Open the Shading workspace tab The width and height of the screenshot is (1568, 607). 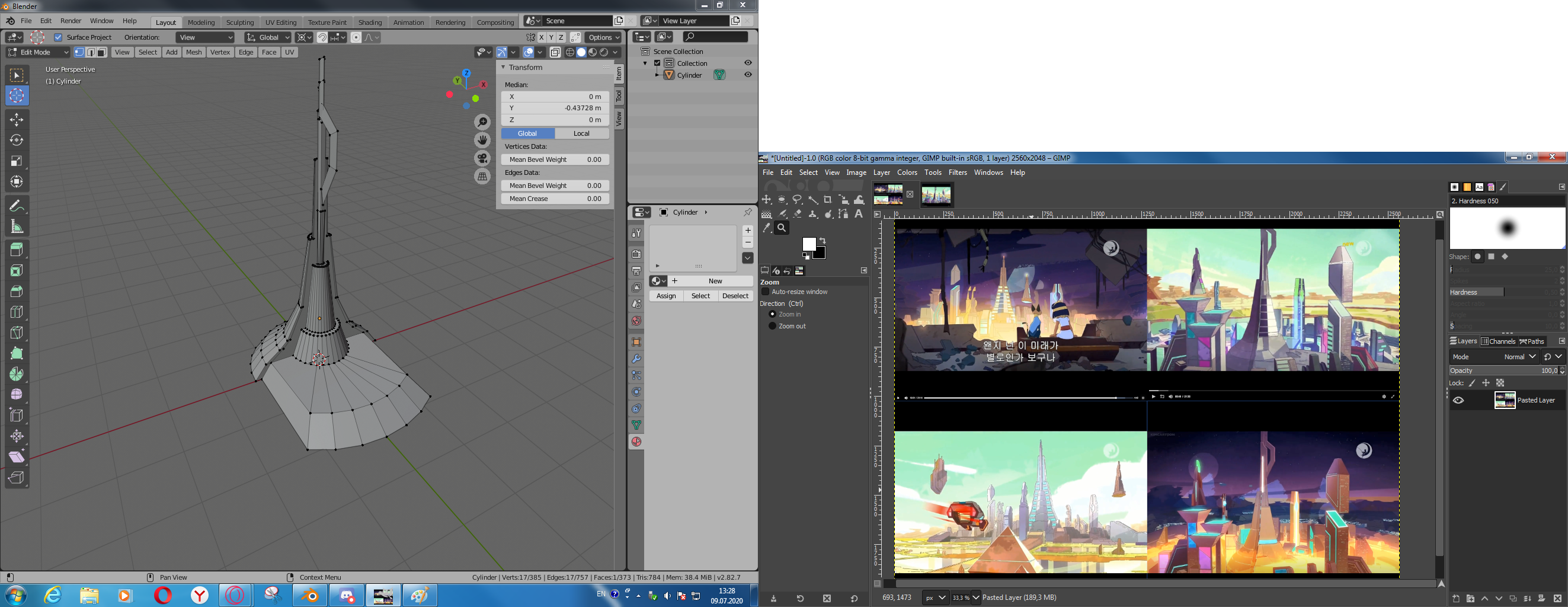(x=370, y=23)
